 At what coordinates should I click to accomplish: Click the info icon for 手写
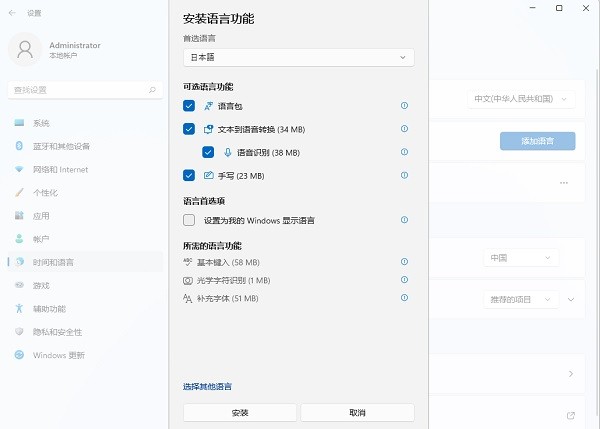coord(404,175)
